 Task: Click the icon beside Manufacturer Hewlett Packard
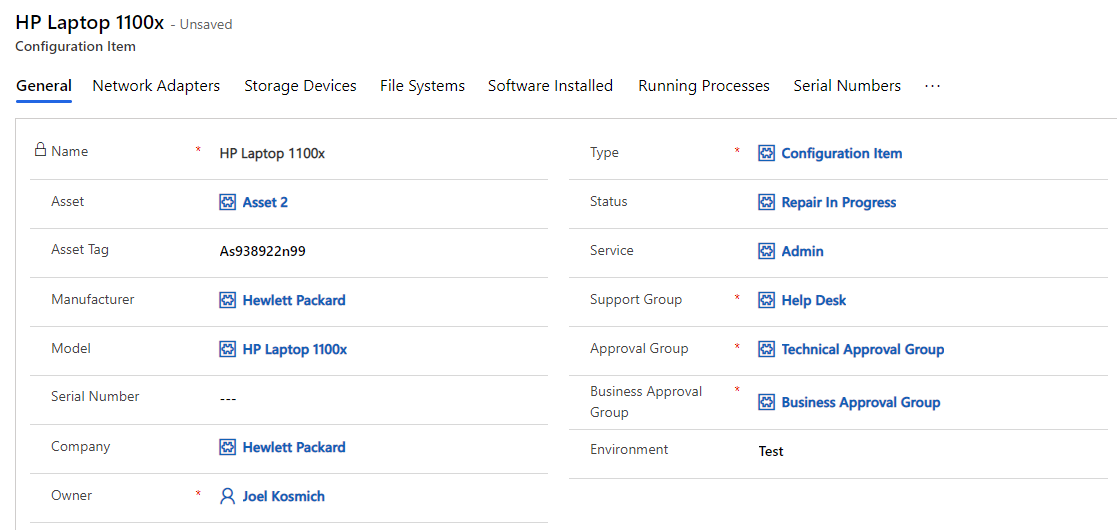click(x=227, y=301)
